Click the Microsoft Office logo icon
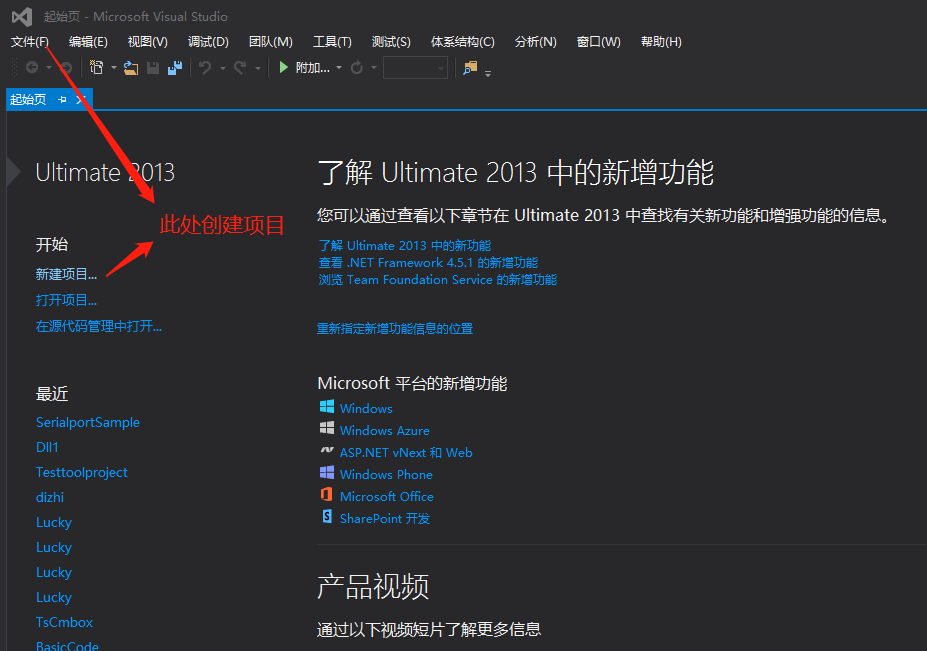 tap(326, 494)
